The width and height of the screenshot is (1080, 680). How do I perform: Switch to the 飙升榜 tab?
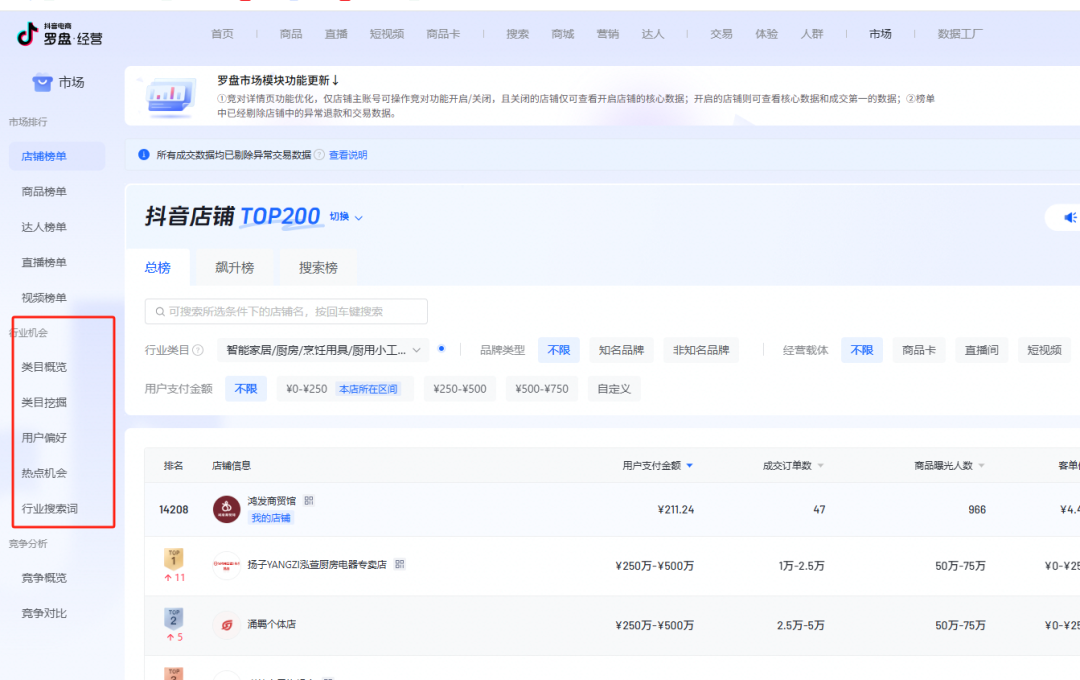coord(234,267)
